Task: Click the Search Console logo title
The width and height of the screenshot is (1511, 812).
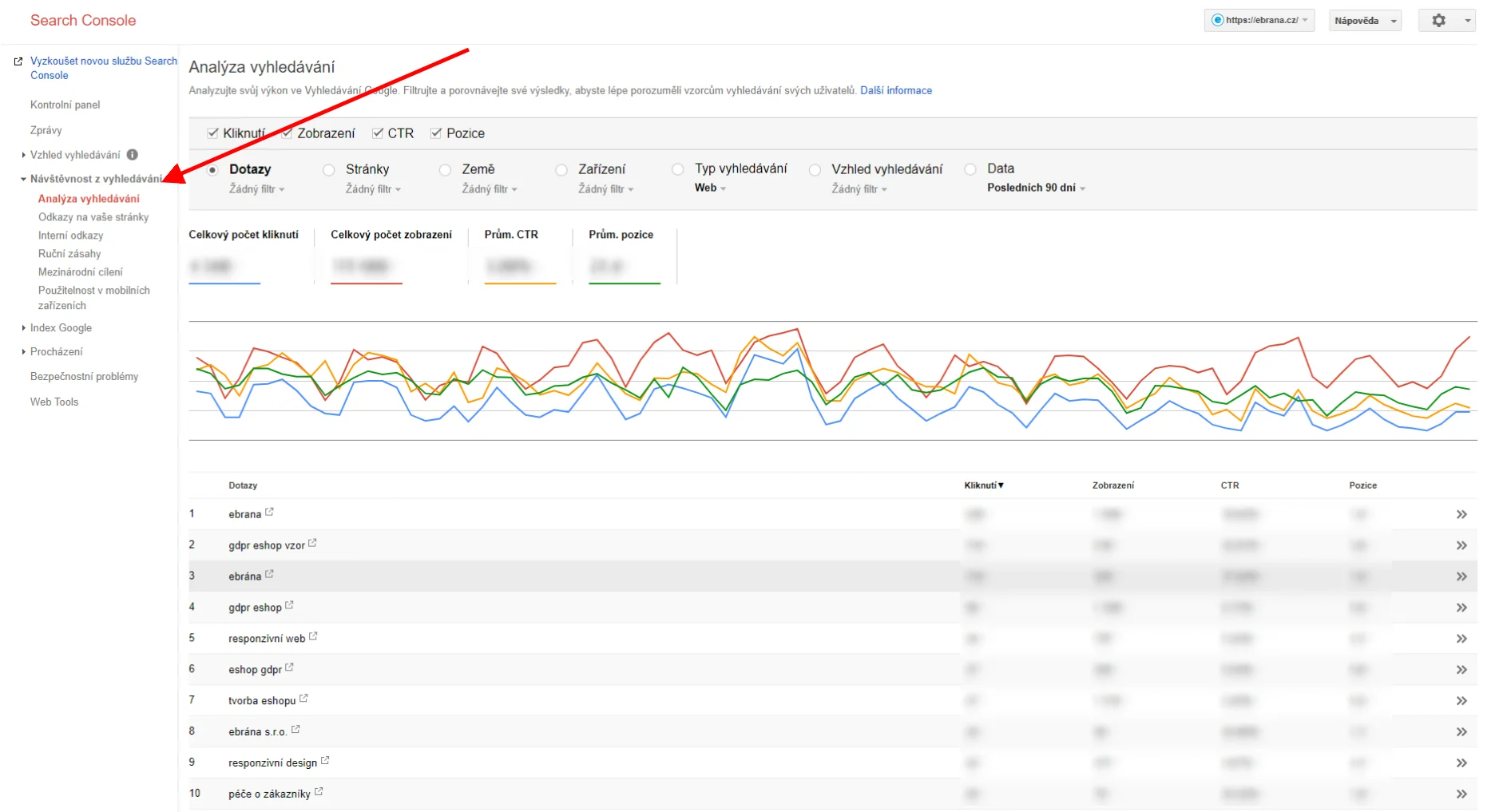Action: click(x=83, y=21)
